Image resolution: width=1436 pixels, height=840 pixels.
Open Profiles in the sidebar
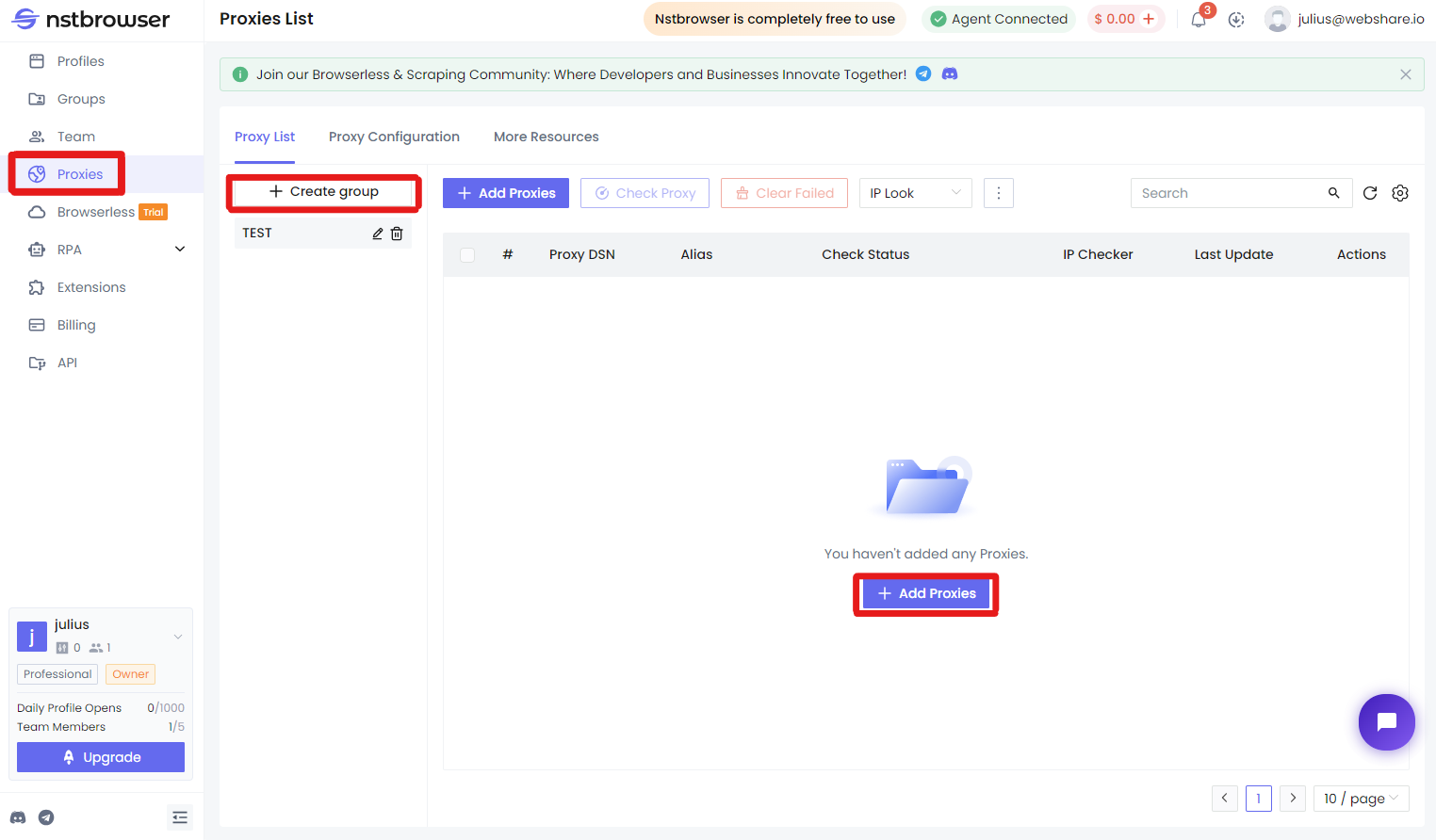[x=102, y=61]
